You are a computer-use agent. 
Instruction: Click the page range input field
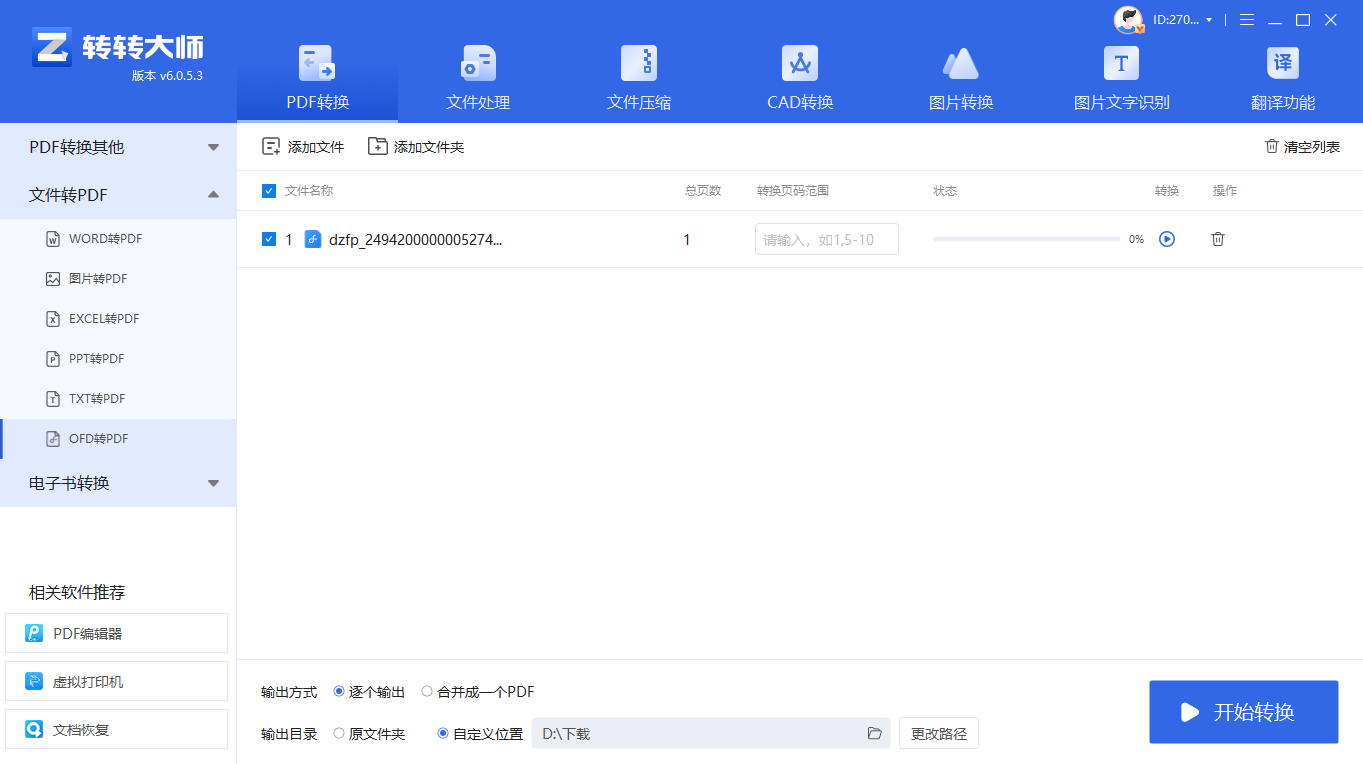coord(826,239)
